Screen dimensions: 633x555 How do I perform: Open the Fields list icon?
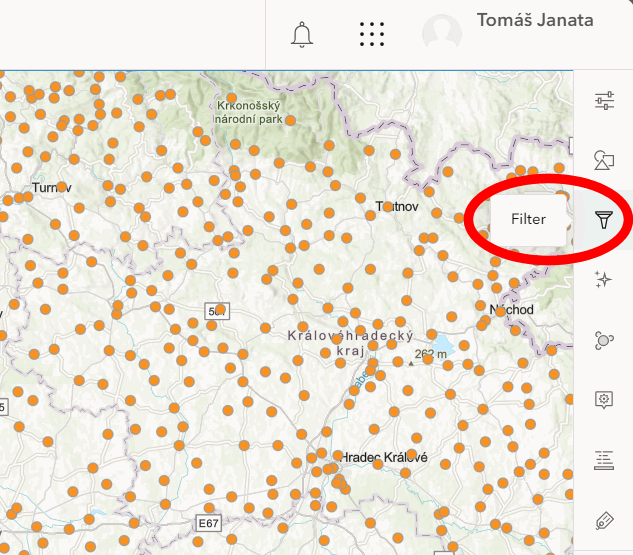[x=604, y=459]
